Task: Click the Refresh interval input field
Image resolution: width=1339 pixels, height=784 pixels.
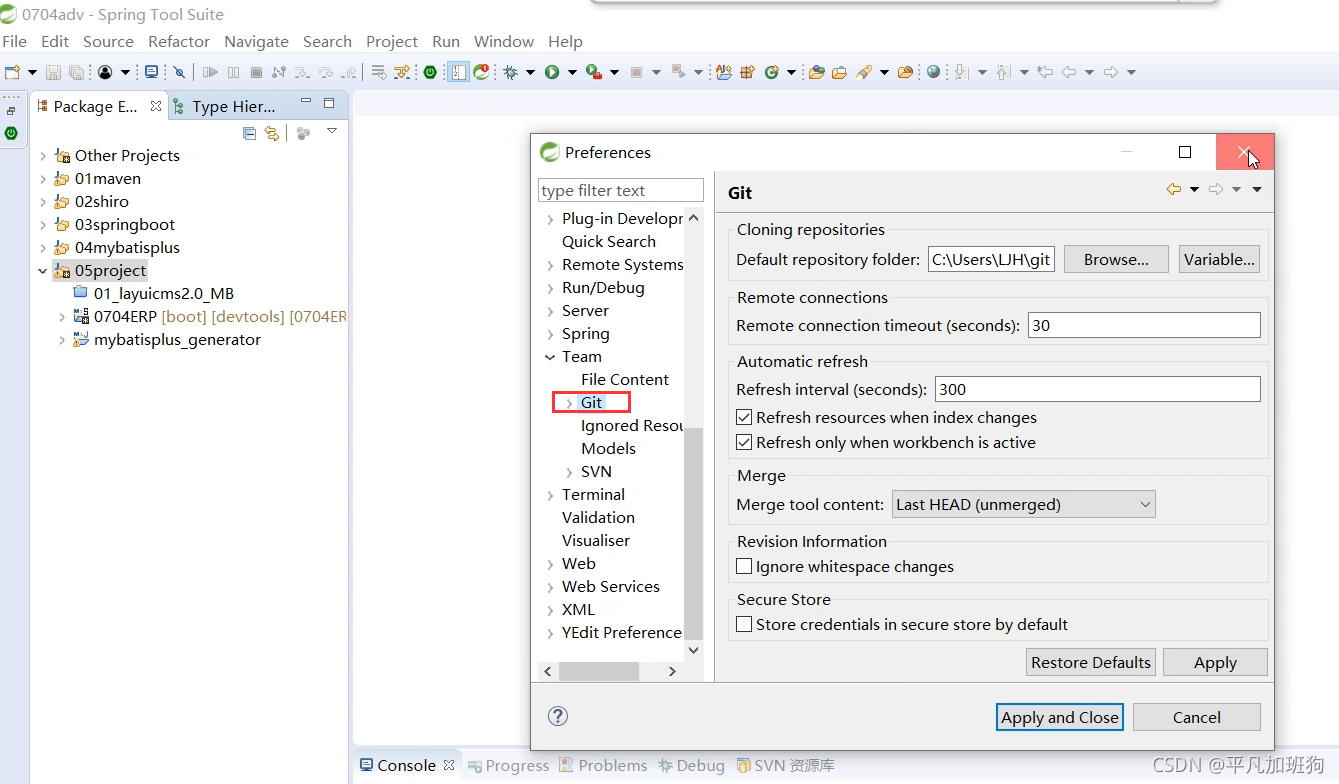Action: click(1097, 389)
